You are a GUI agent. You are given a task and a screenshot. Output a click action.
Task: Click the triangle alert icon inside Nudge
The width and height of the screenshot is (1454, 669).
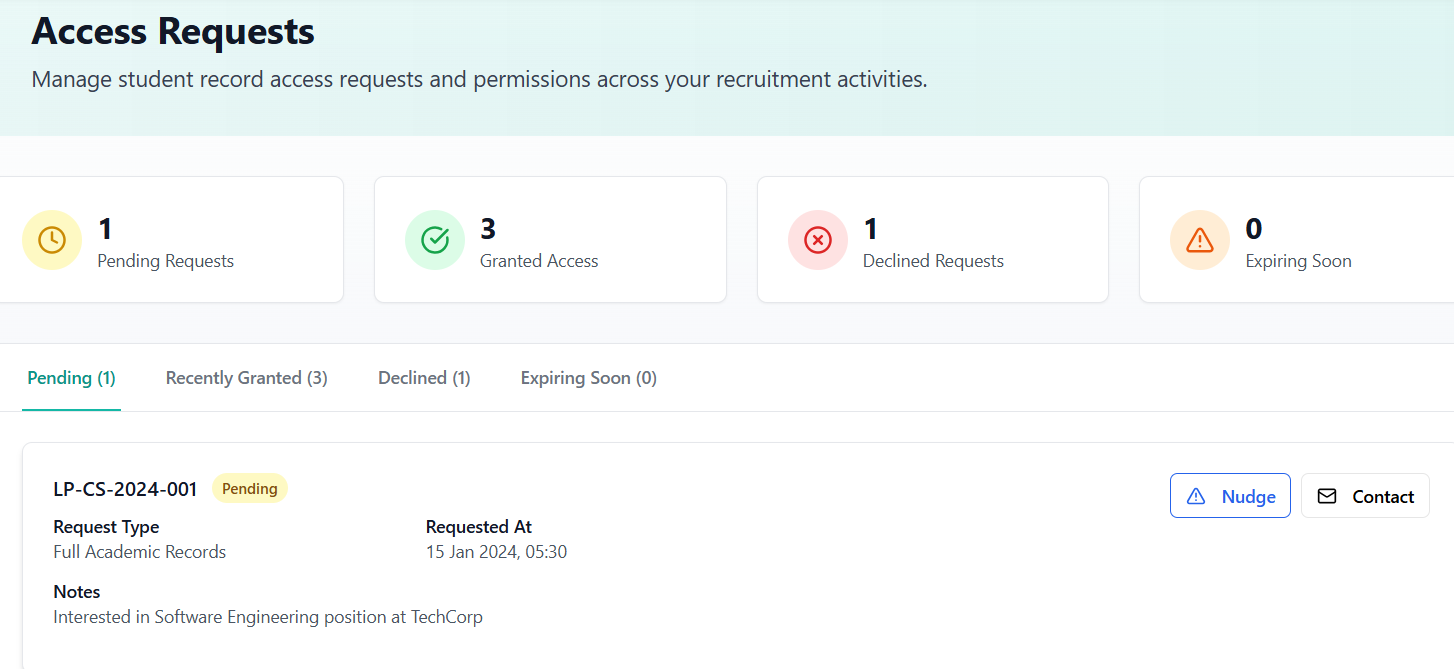[x=1195, y=496]
